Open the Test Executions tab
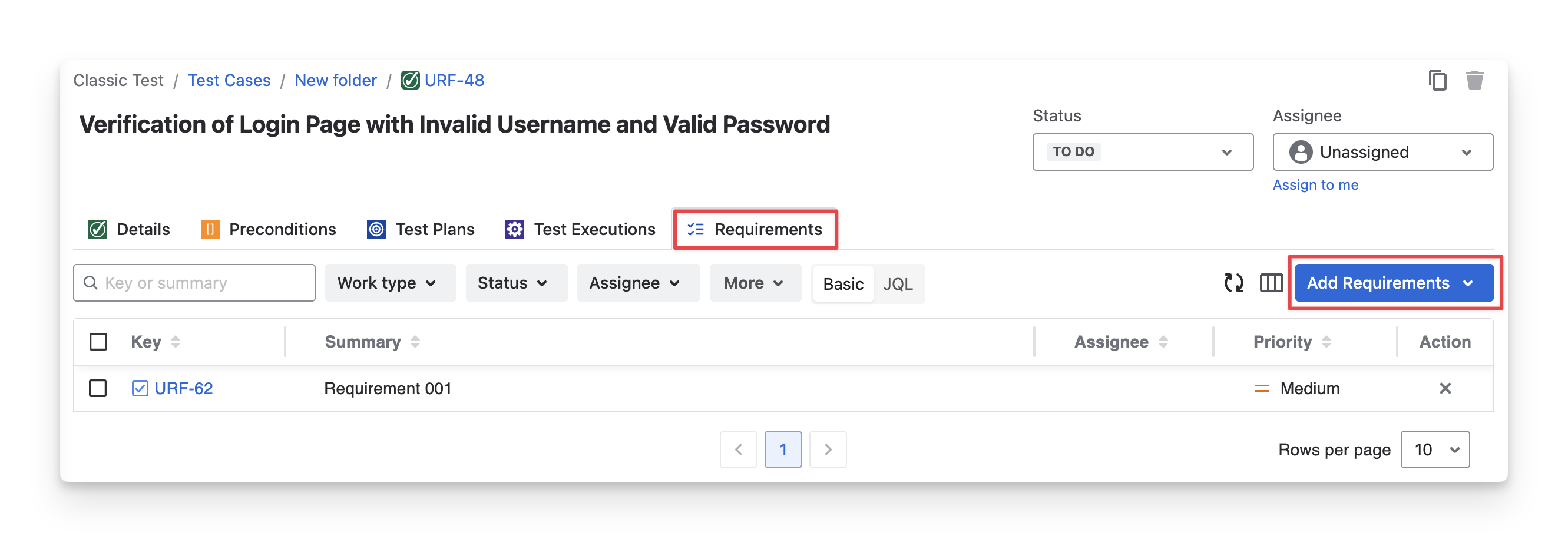 (x=580, y=229)
